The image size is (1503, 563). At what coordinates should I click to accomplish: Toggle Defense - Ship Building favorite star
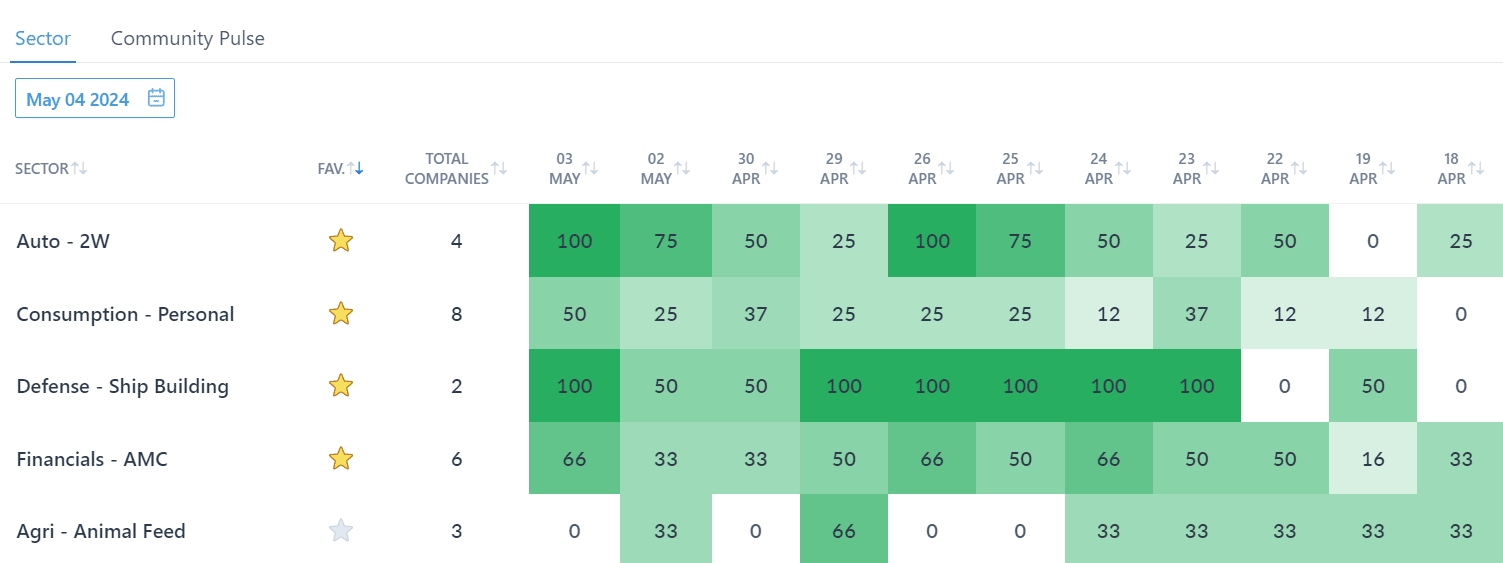(341, 386)
